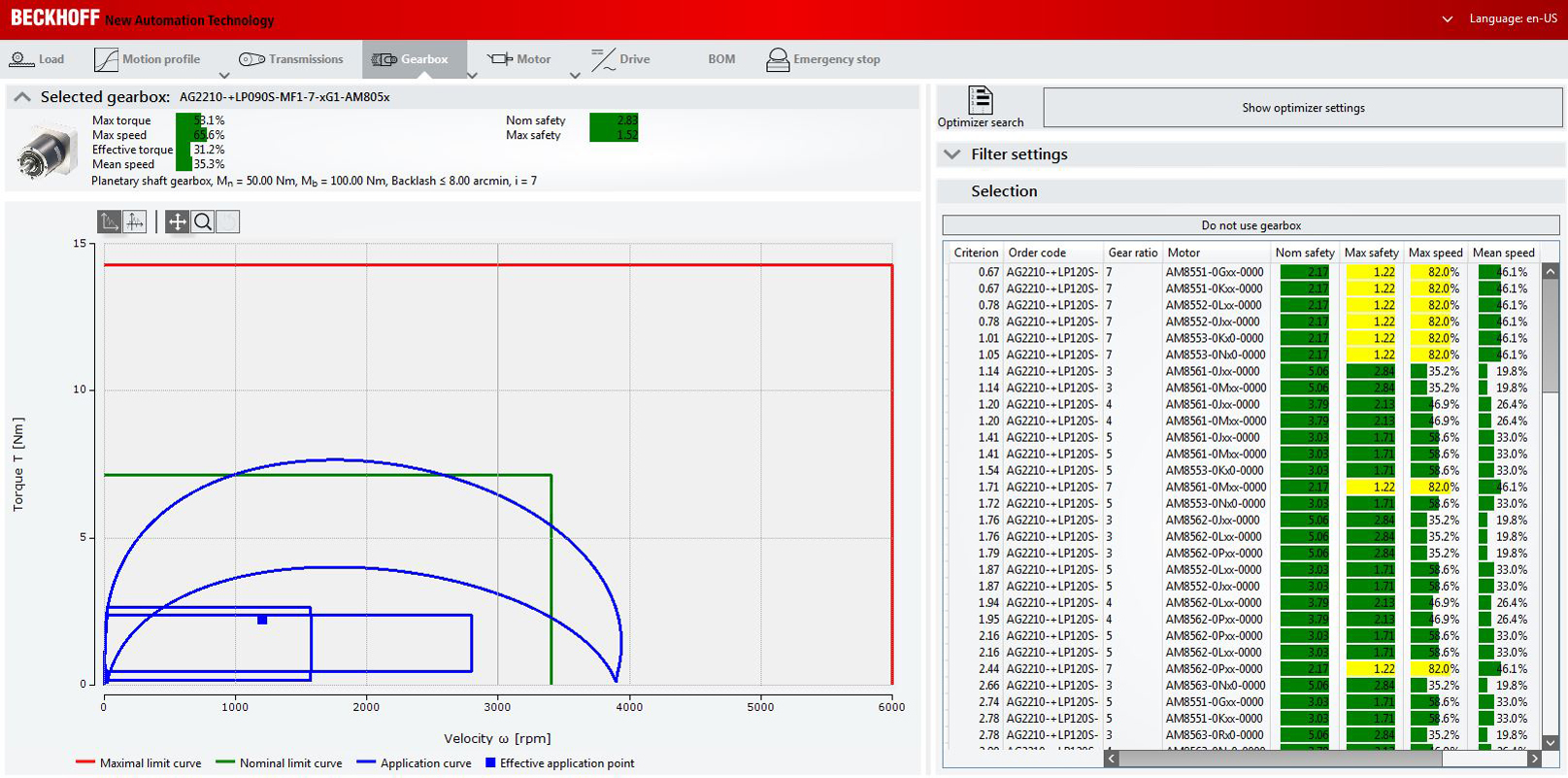This screenshot has width=1568, height=778.
Task: Click Do not use gearbox button
Action: [1251, 225]
